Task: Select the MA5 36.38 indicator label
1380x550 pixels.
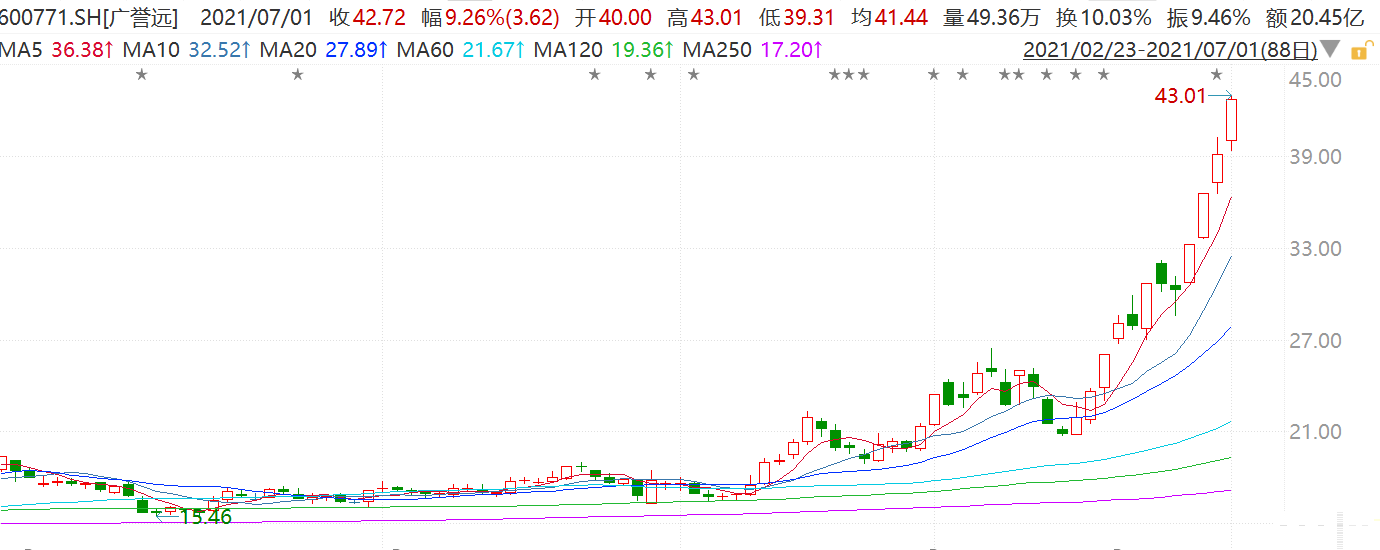Action: point(57,49)
